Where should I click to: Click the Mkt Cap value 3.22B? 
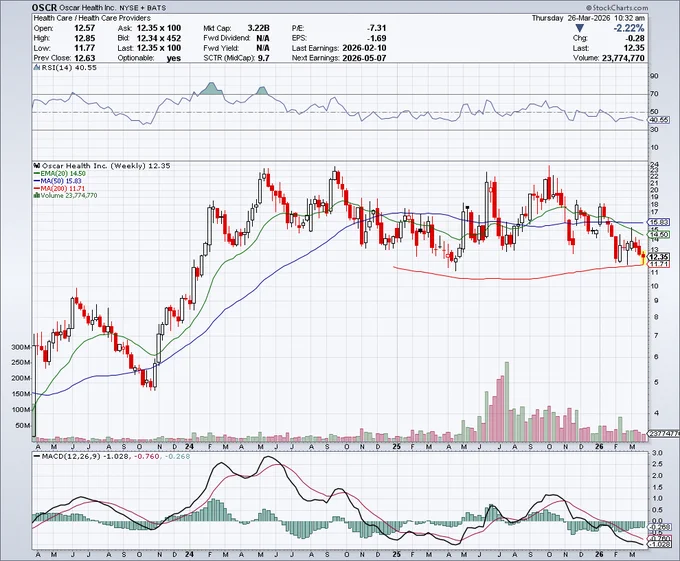[x=258, y=28]
